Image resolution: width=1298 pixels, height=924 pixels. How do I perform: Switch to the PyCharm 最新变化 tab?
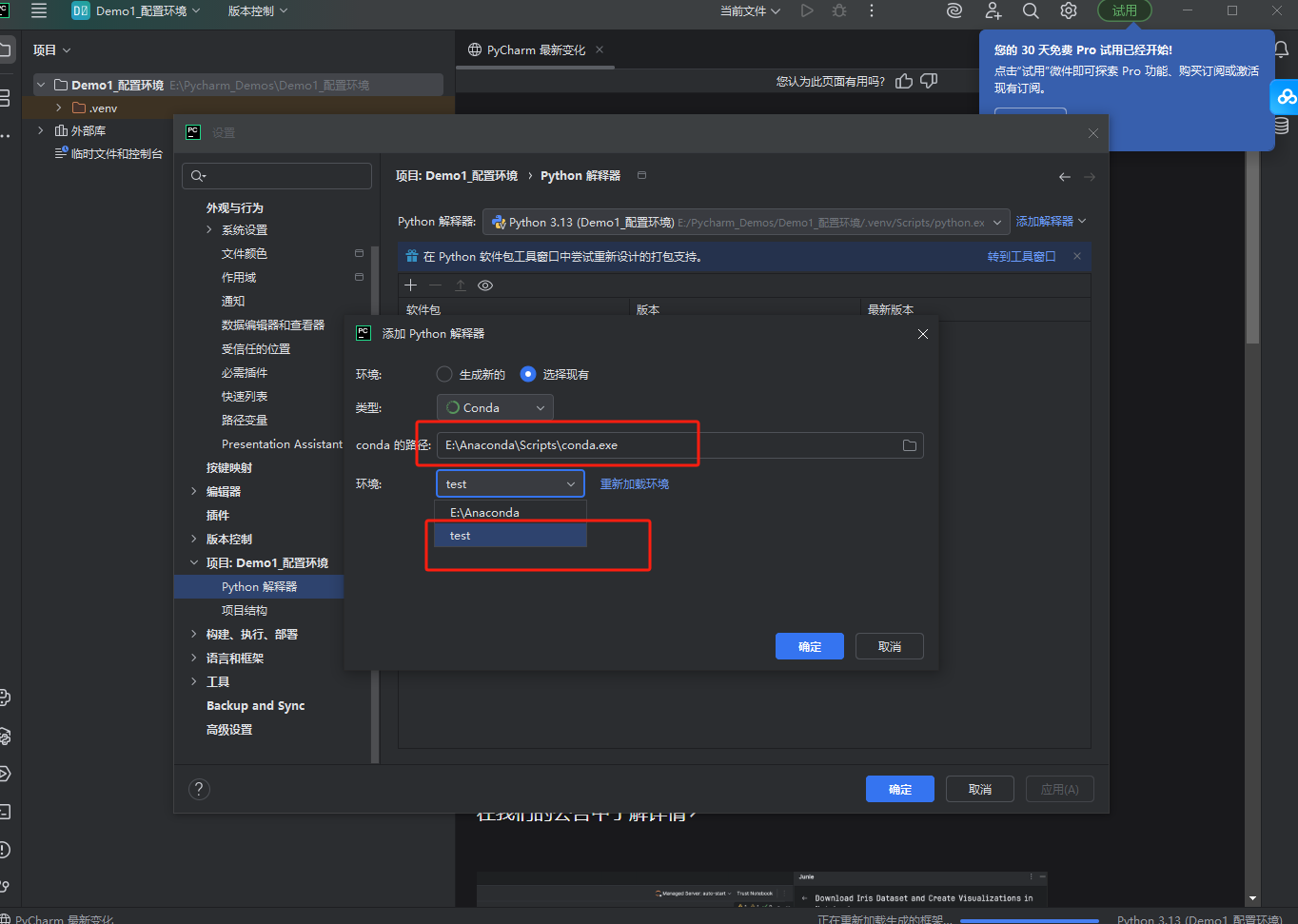coord(535,49)
